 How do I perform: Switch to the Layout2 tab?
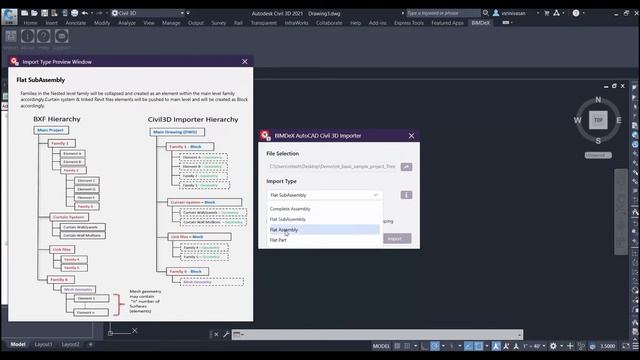(x=70, y=344)
